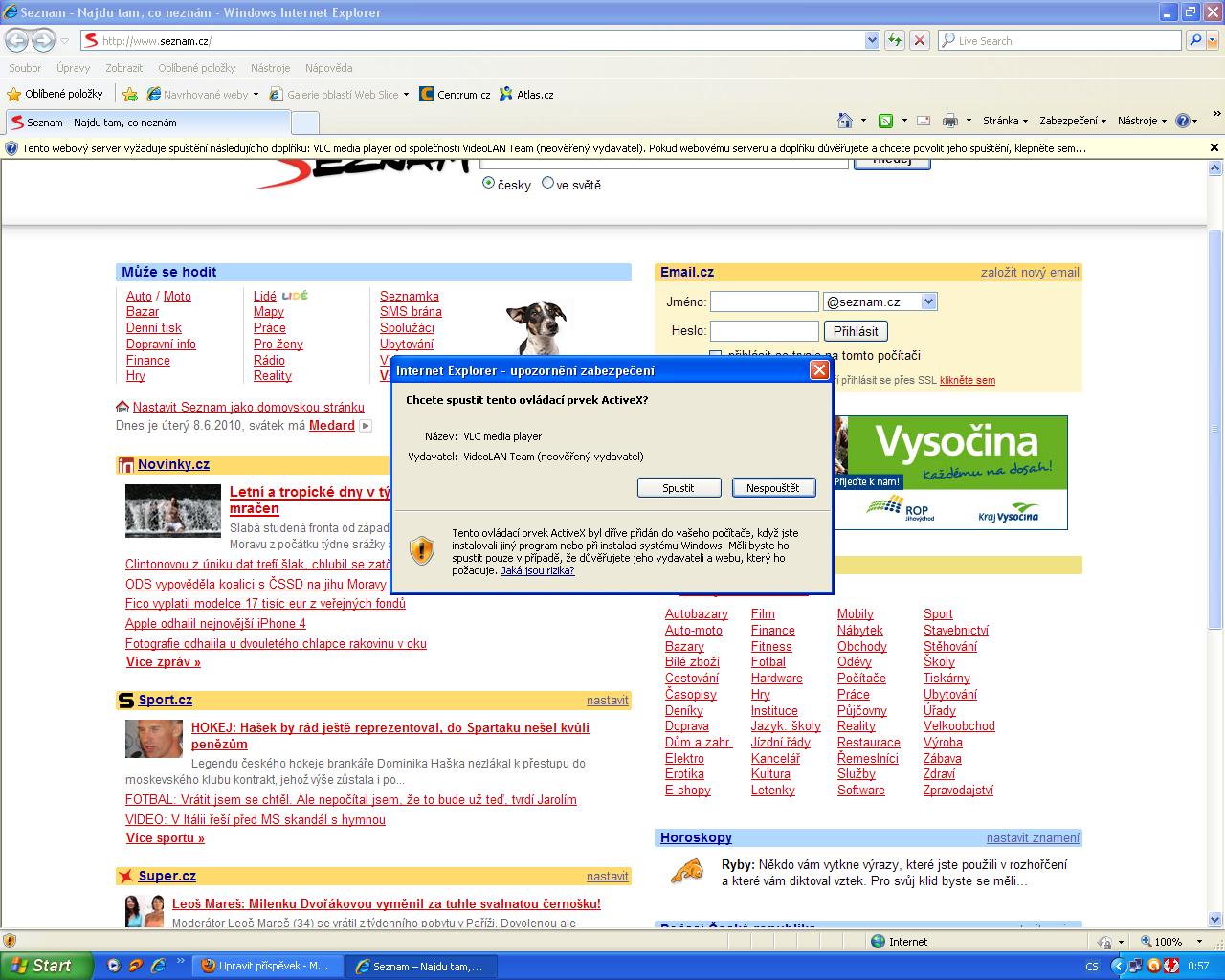Close the yellow information bar
The height and width of the screenshot is (980, 1225).
point(1214,147)
